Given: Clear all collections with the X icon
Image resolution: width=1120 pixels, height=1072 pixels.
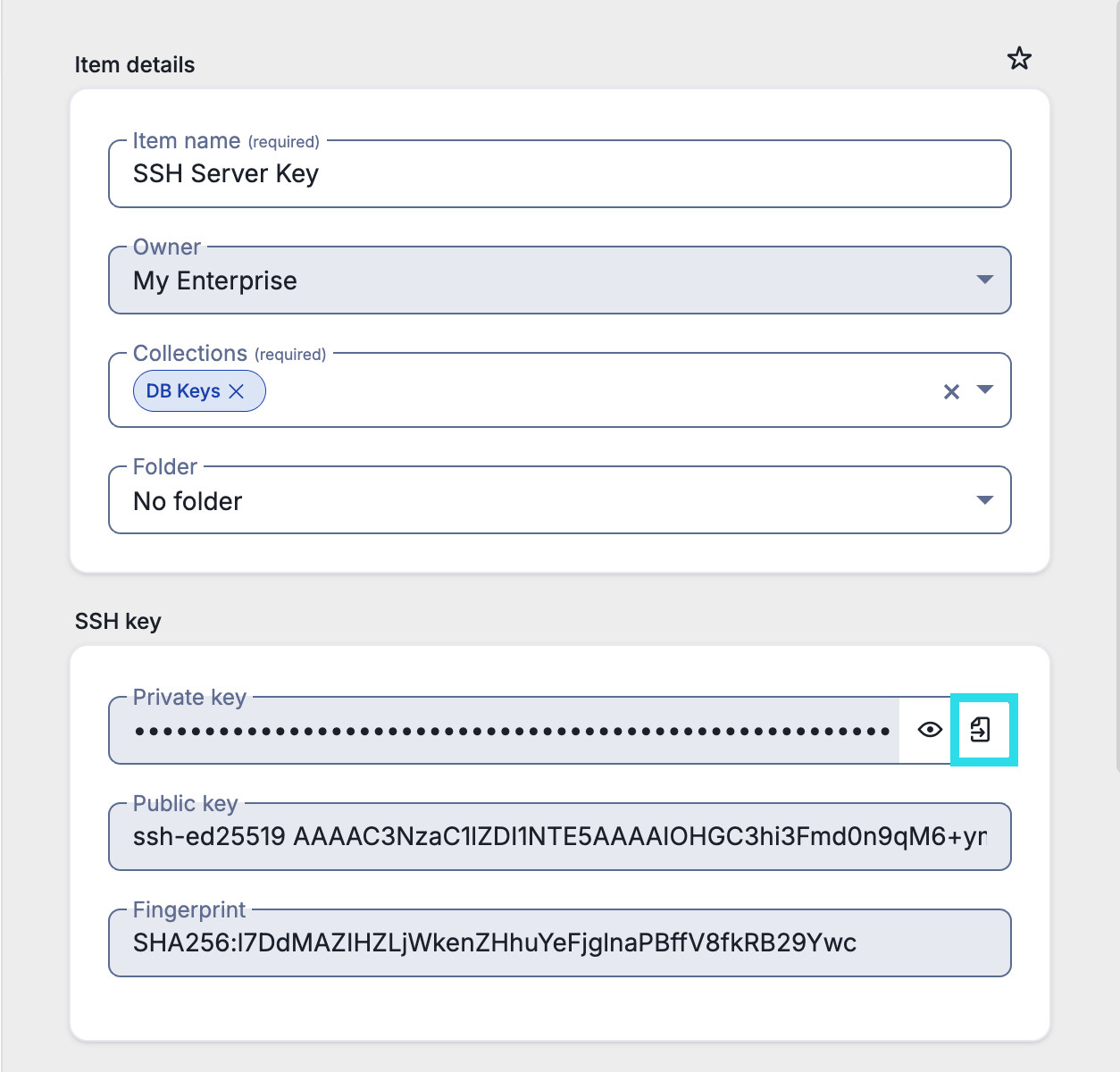Looking at the screenshot, I should (951, 391).
